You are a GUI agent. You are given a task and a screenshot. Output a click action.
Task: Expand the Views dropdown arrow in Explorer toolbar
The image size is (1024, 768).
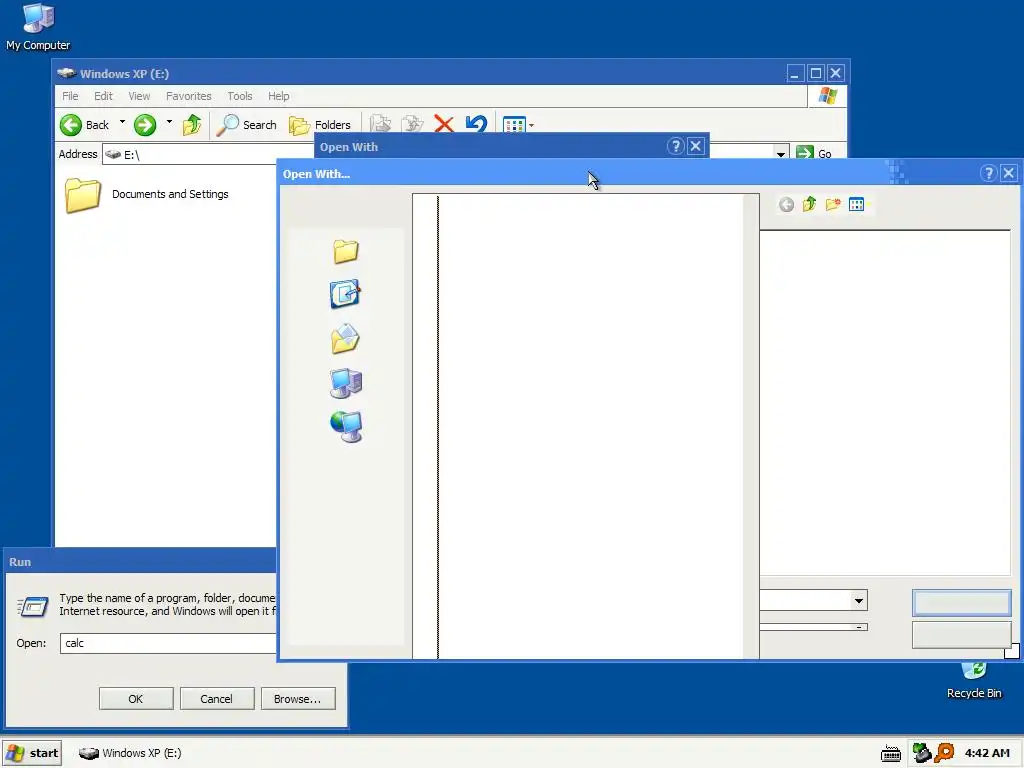pyautogui.click(x=532, y=125)
